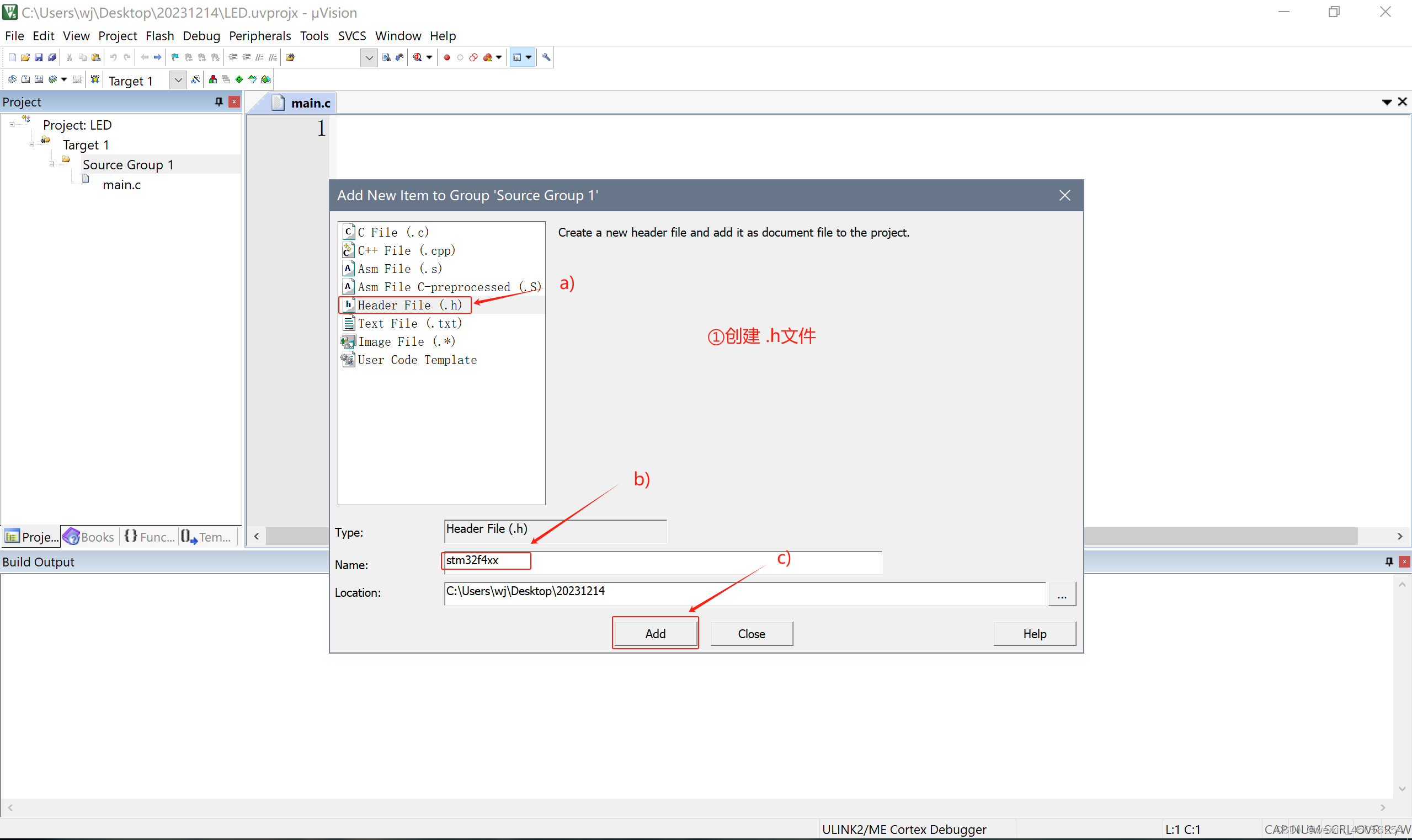Click the Rebuild all target files icon
1412x840 pixels.
(39, 79)
